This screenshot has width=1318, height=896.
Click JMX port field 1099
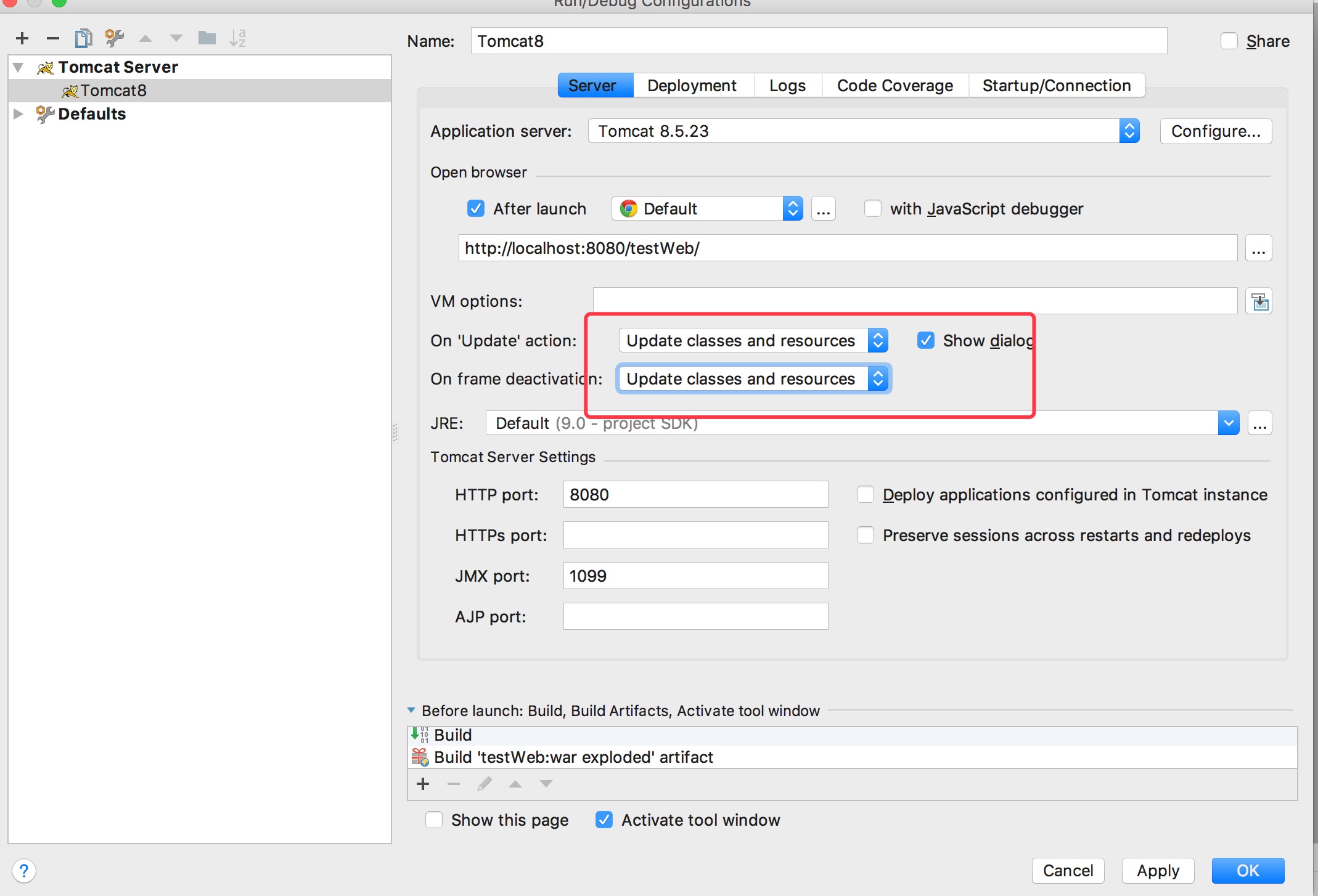click(695, 576)
